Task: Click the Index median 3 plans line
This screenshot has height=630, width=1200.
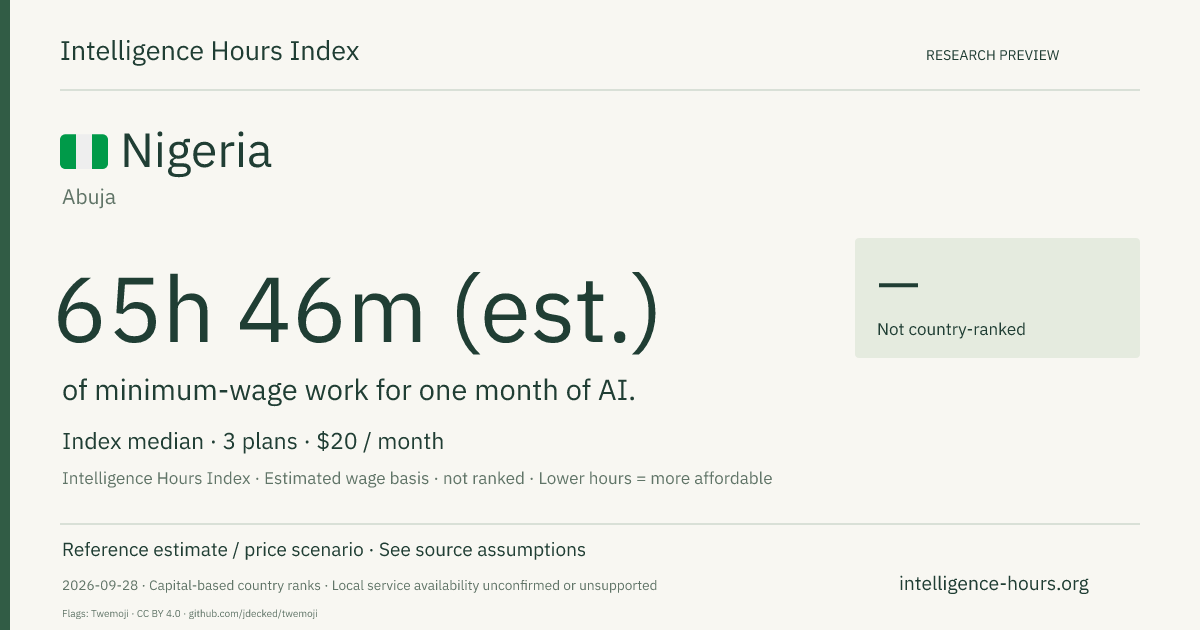Action: coord(253,441)
